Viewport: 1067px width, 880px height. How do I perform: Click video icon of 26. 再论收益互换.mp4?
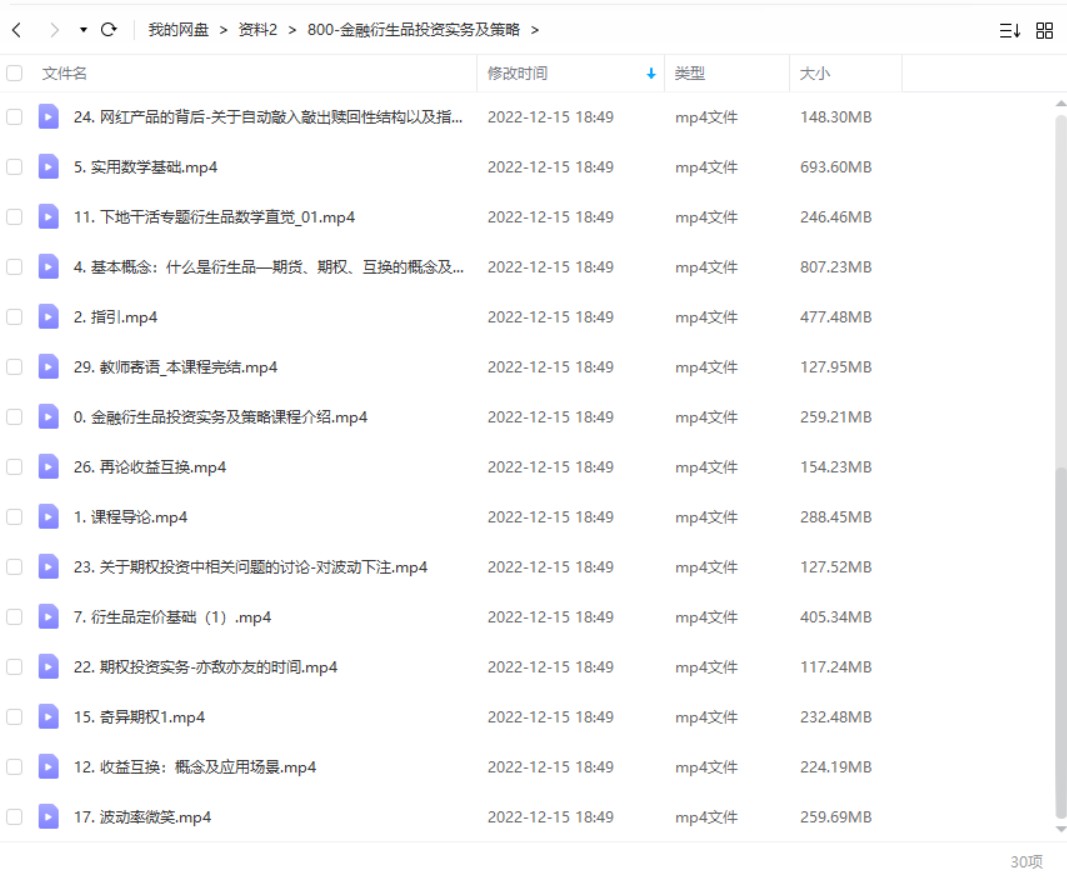[48, 467]
